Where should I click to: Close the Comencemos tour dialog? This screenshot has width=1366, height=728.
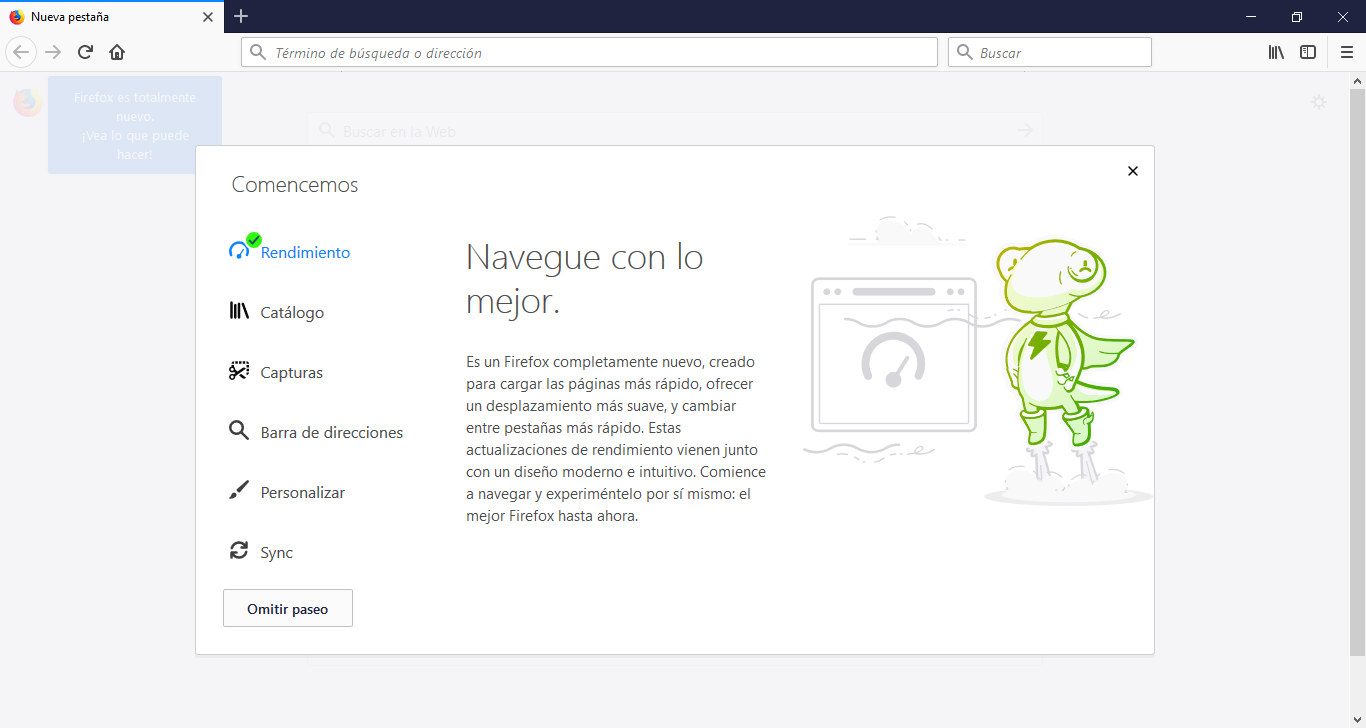[1132, 171]
